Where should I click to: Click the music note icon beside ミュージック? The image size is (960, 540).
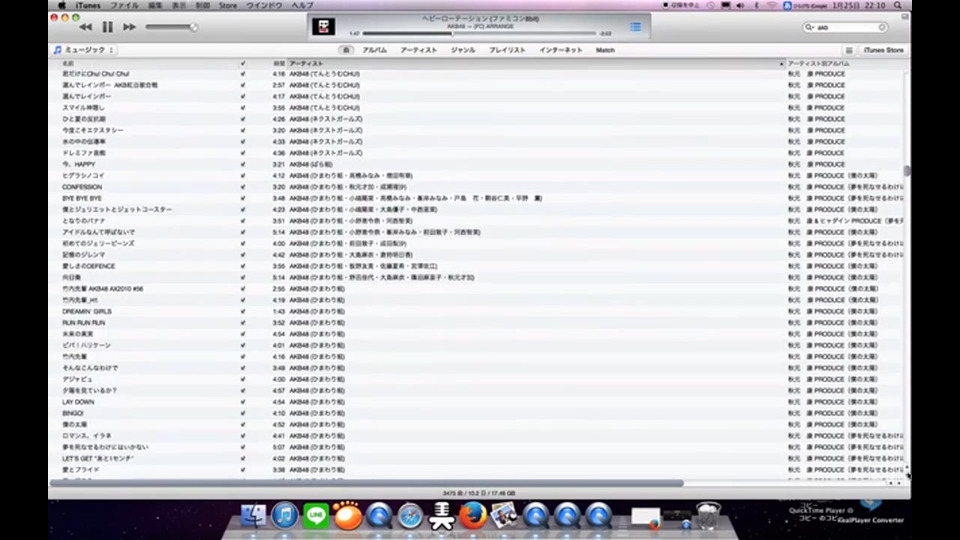pos(57,50)
